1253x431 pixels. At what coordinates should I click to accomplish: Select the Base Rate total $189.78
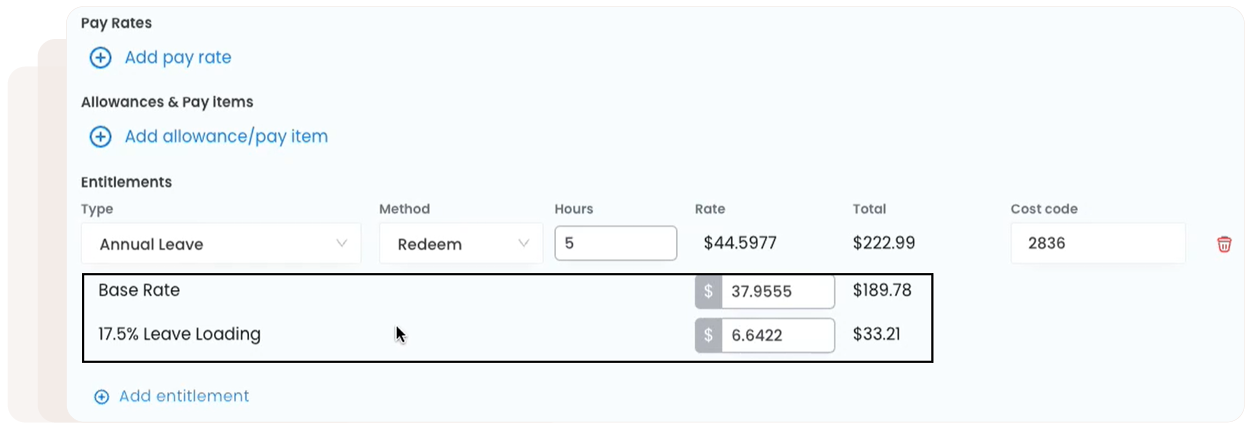(883, 291)
